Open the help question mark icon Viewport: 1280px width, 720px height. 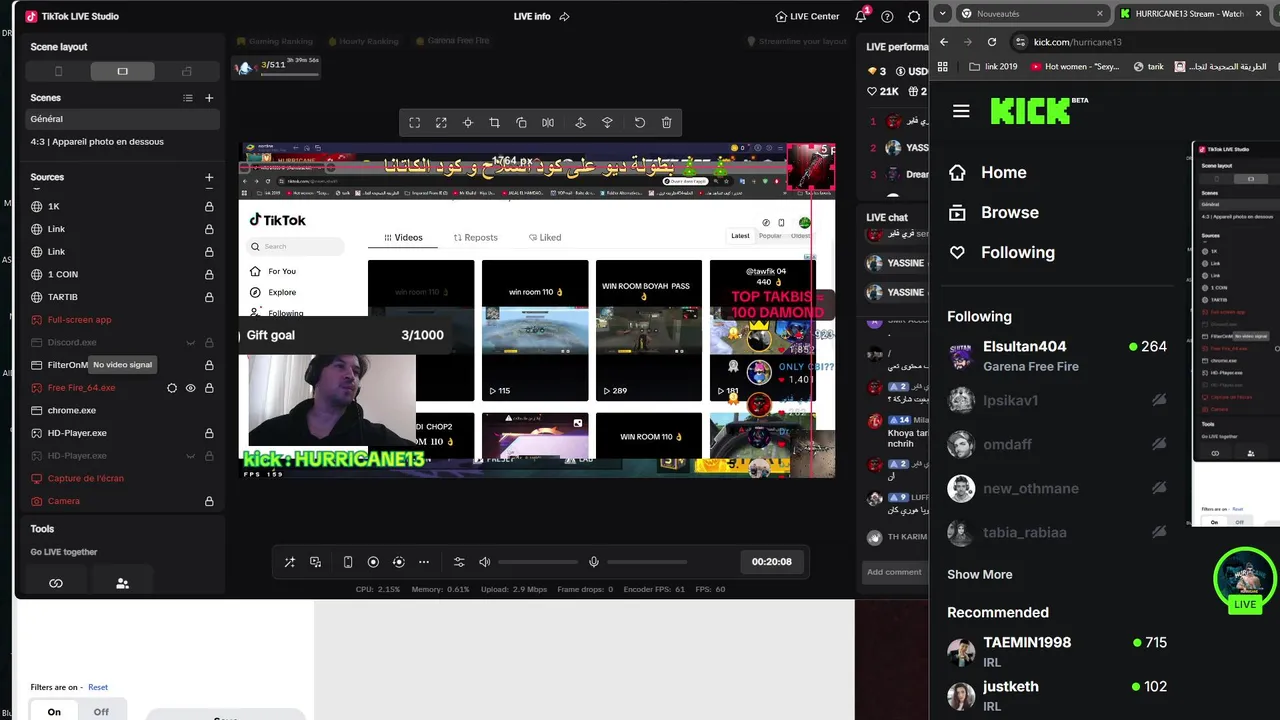887,17
